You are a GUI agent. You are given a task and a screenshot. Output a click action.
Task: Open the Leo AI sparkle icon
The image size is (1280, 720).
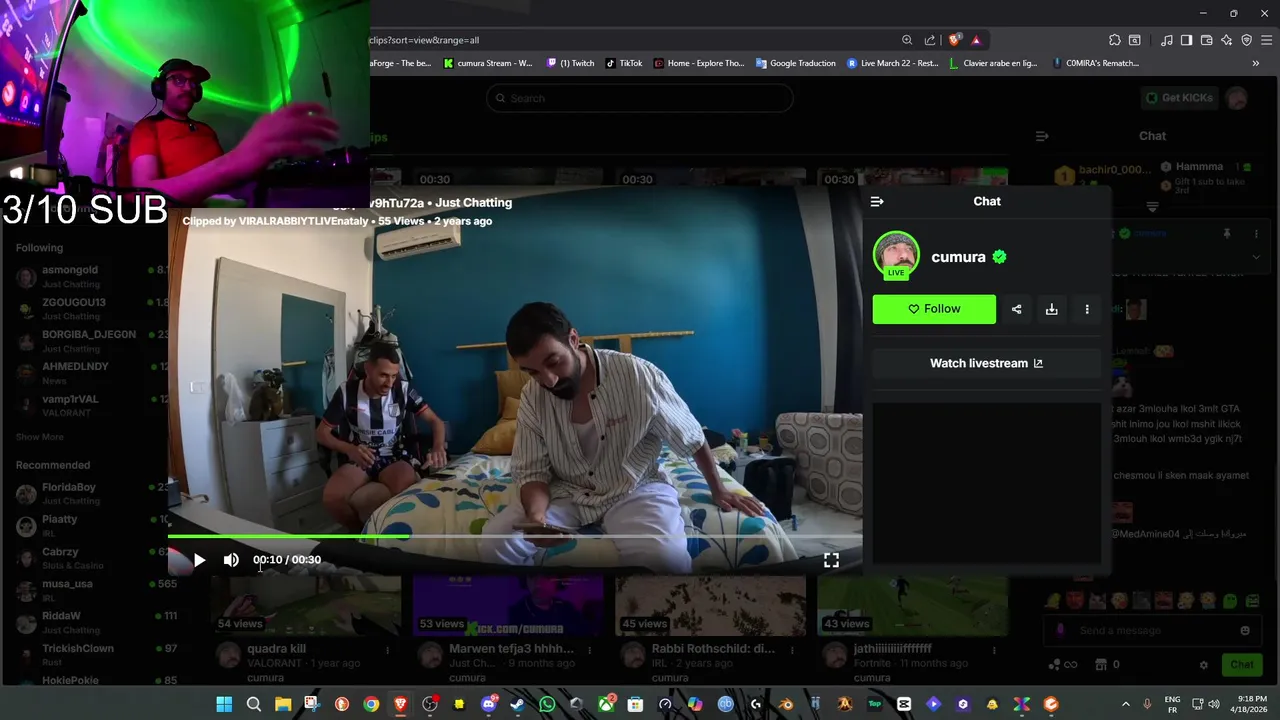[1226, 40]
